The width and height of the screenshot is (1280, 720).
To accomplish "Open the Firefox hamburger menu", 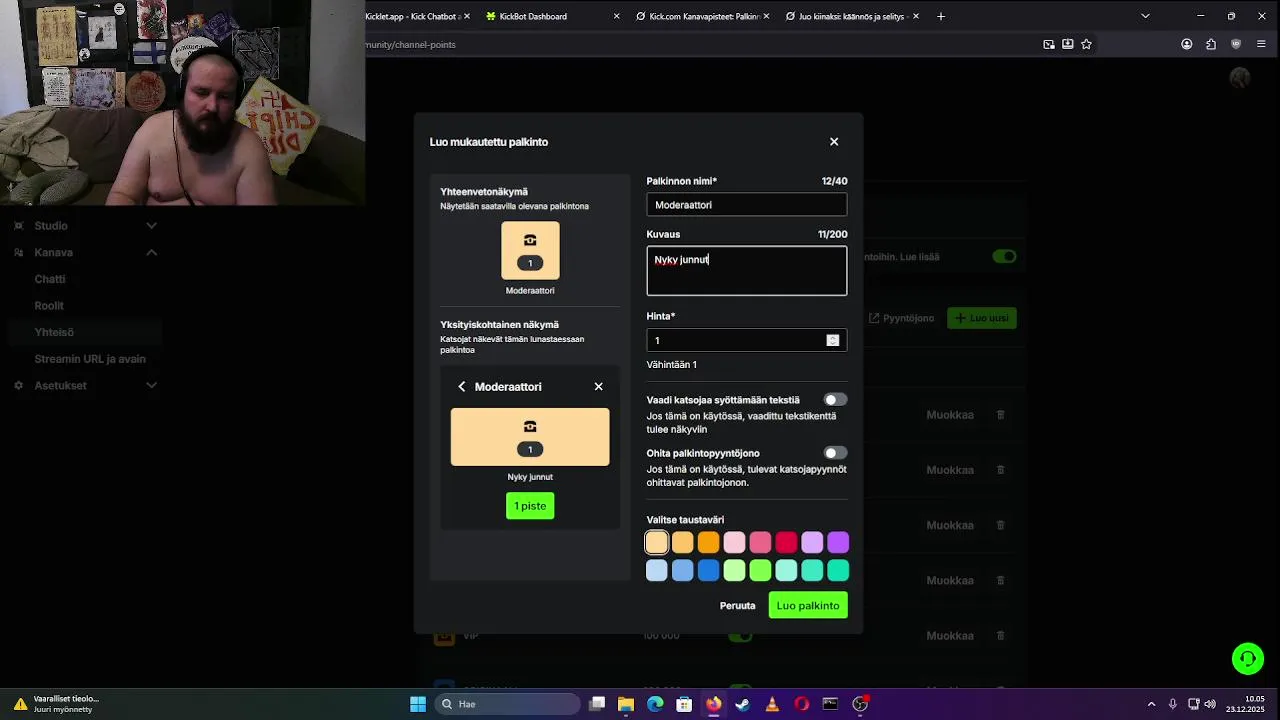I will (x=1261, y=44).
